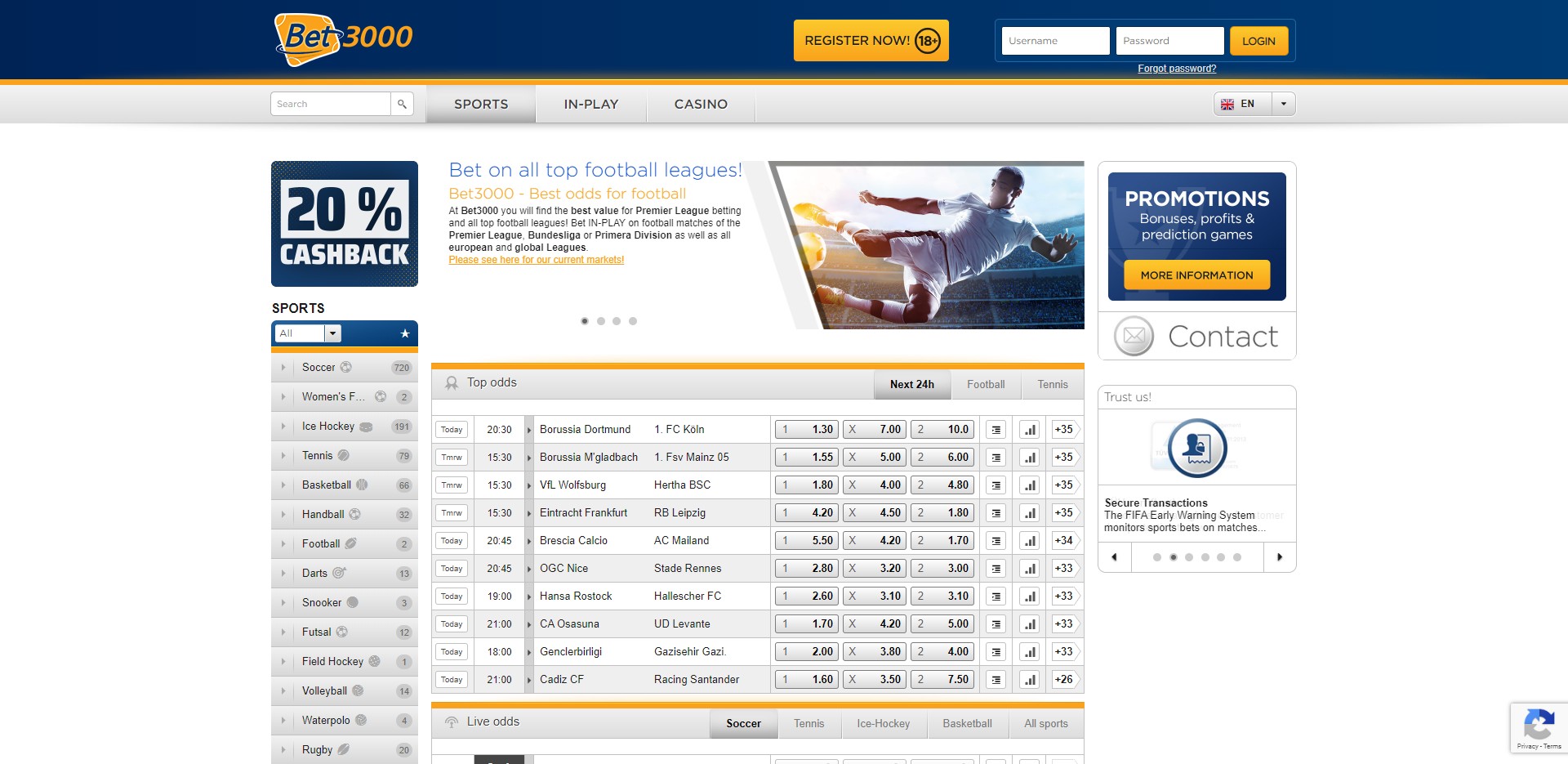The width and height of the screenshot is (1568, 764).
Task: Select fourth banner slide dot
Action: coord(633,321)
